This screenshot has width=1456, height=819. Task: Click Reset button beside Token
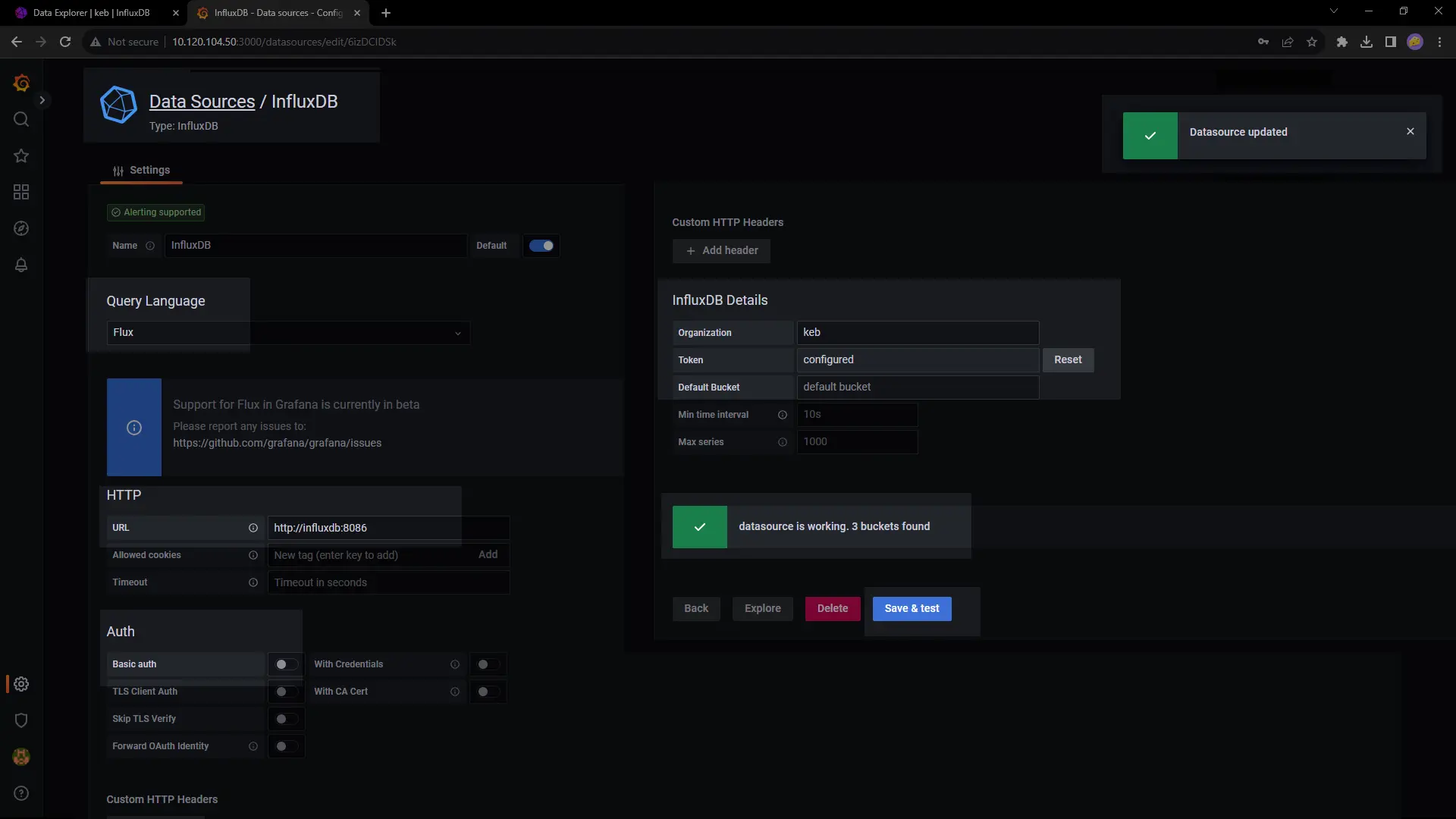click(x=1068, y=360)
